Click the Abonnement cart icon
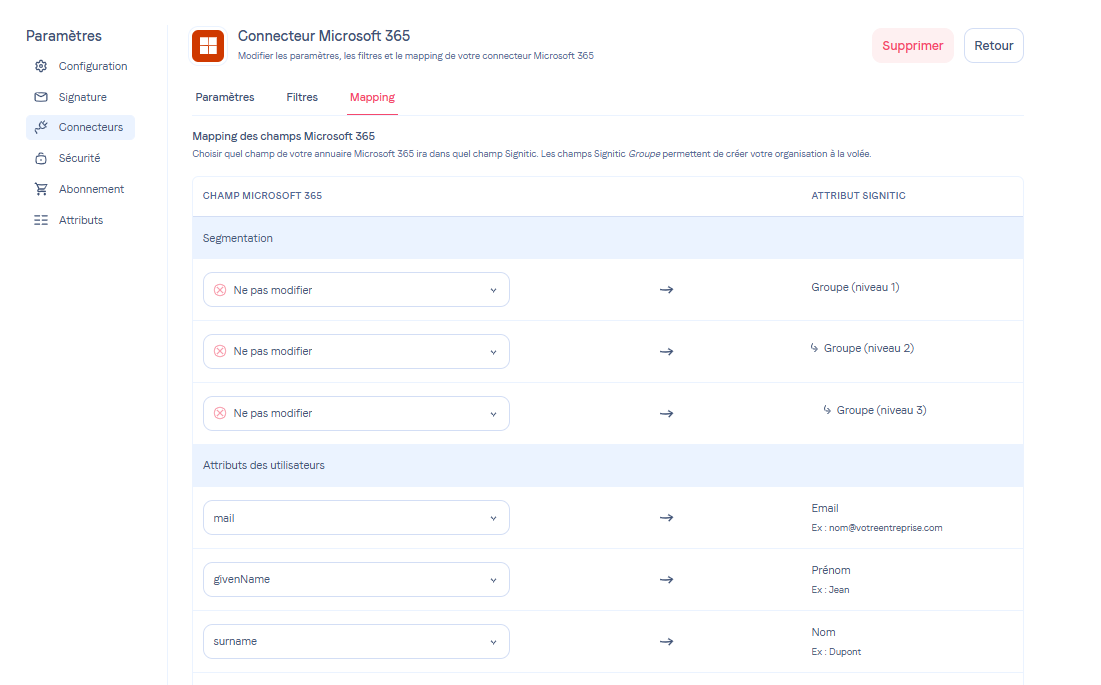 [41, 189]
